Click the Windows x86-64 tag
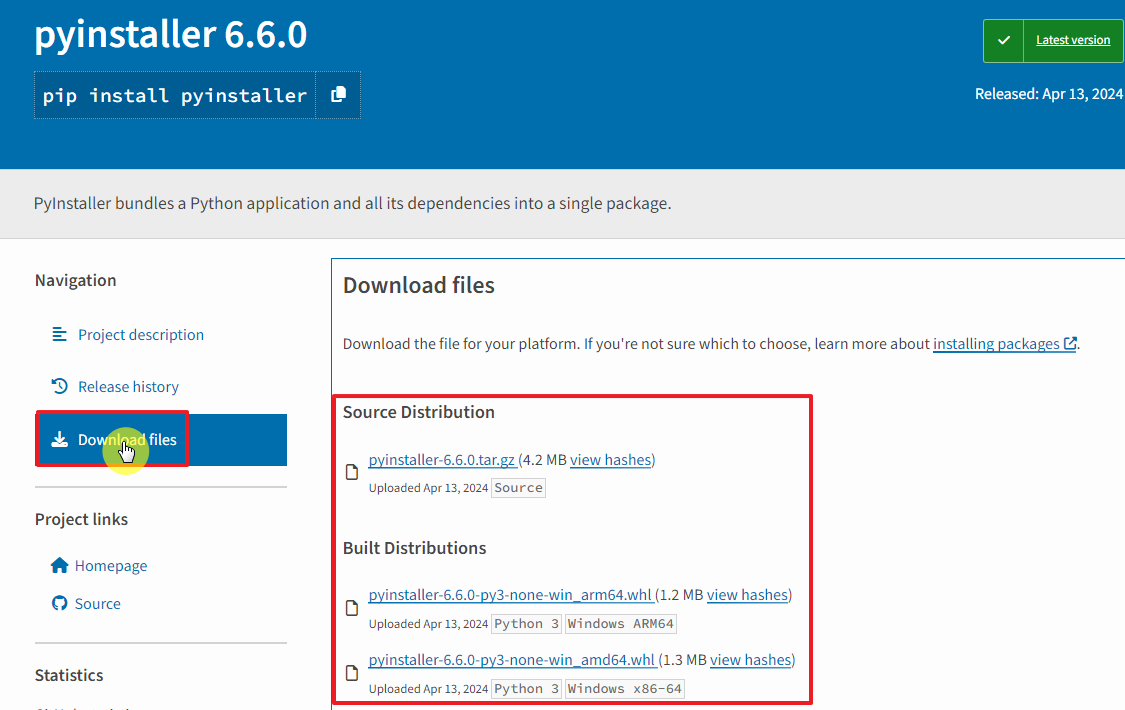Viewport: 1125px width, 710px height. (624, 688)
